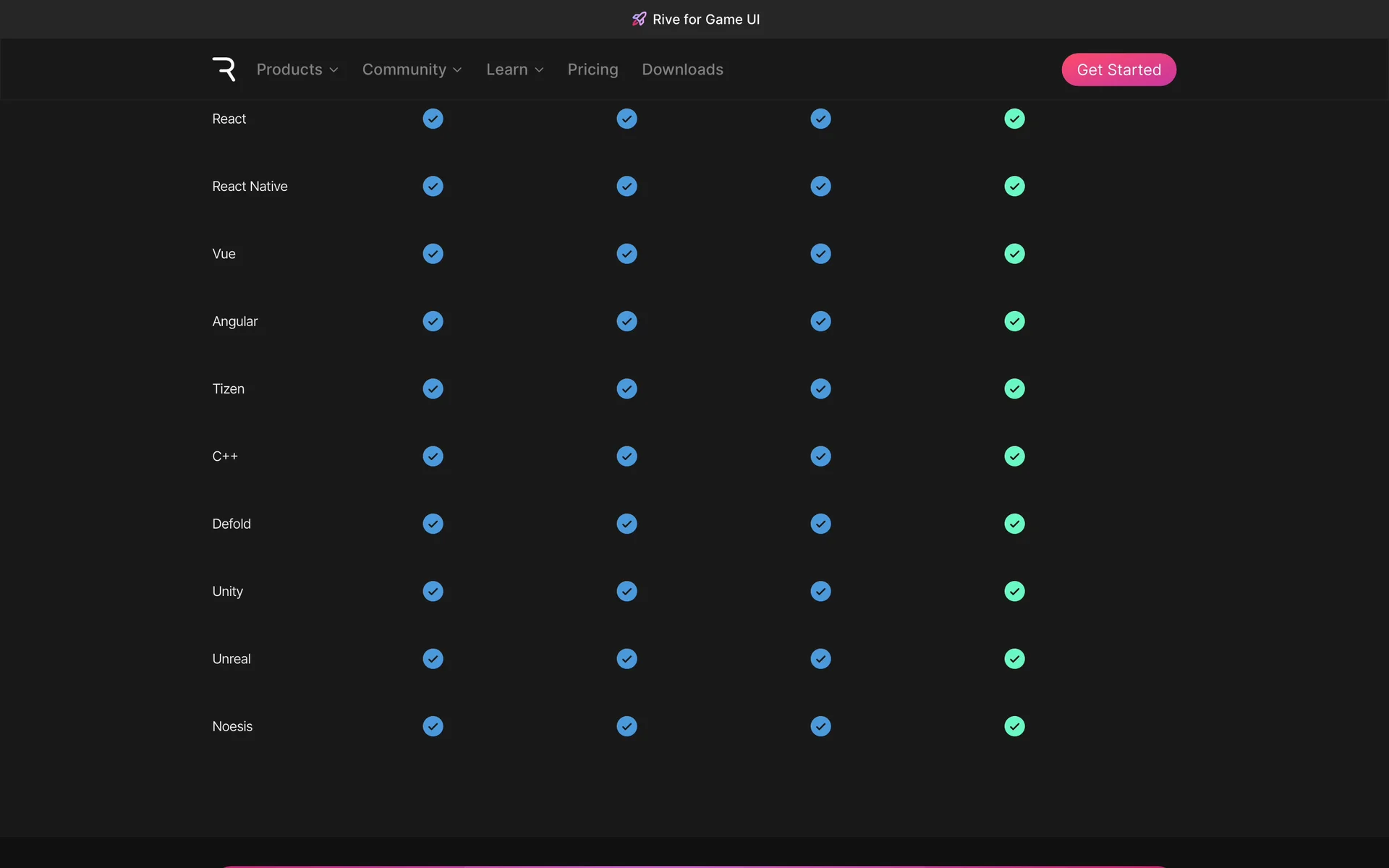Click first blue checkmark in Unity row
Screen dimensions: 1389x868
[433, 592]
